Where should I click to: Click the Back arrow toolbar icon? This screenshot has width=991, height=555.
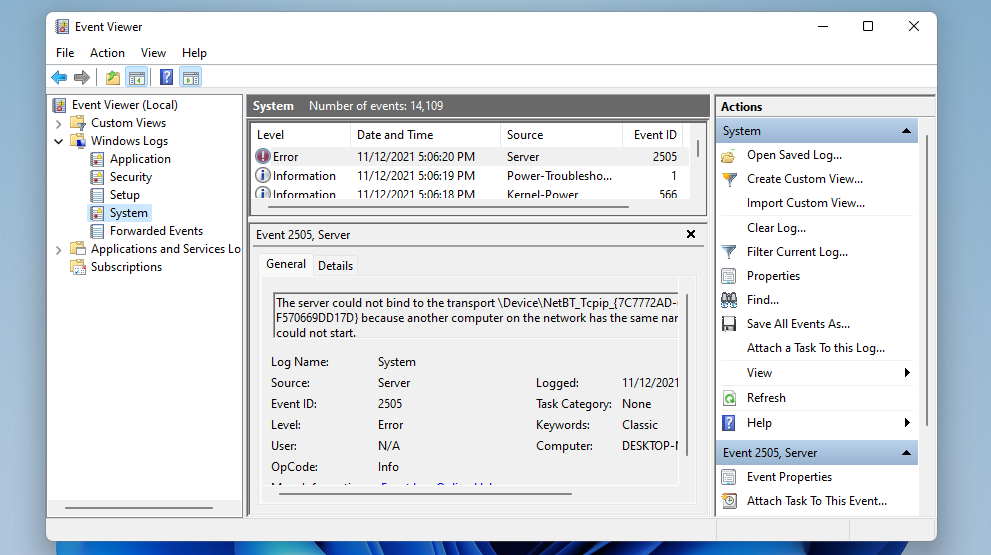(x=59, y=78)
